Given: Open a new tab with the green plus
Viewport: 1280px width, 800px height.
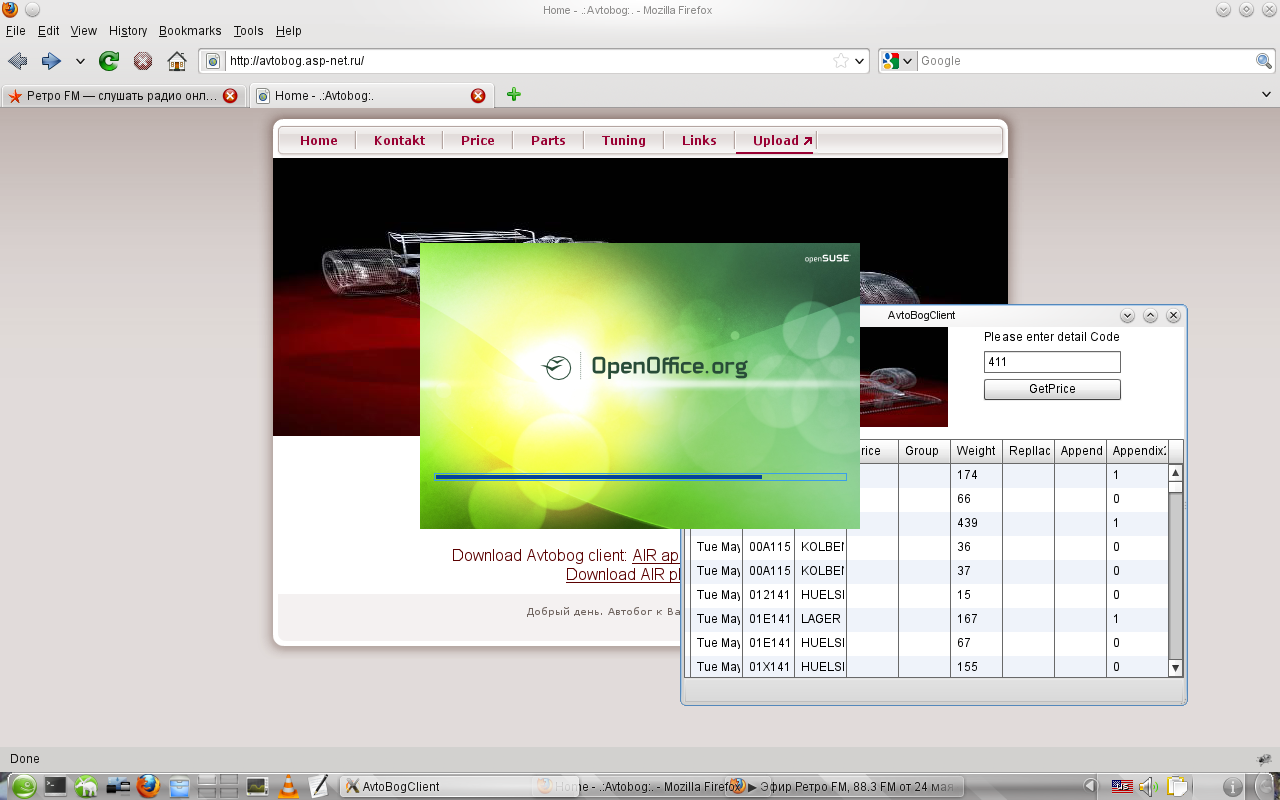Looking at the screenshot, I should pos(514,94).
